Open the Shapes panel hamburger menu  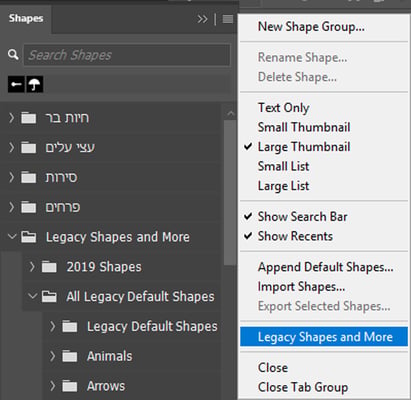[228, 19]
